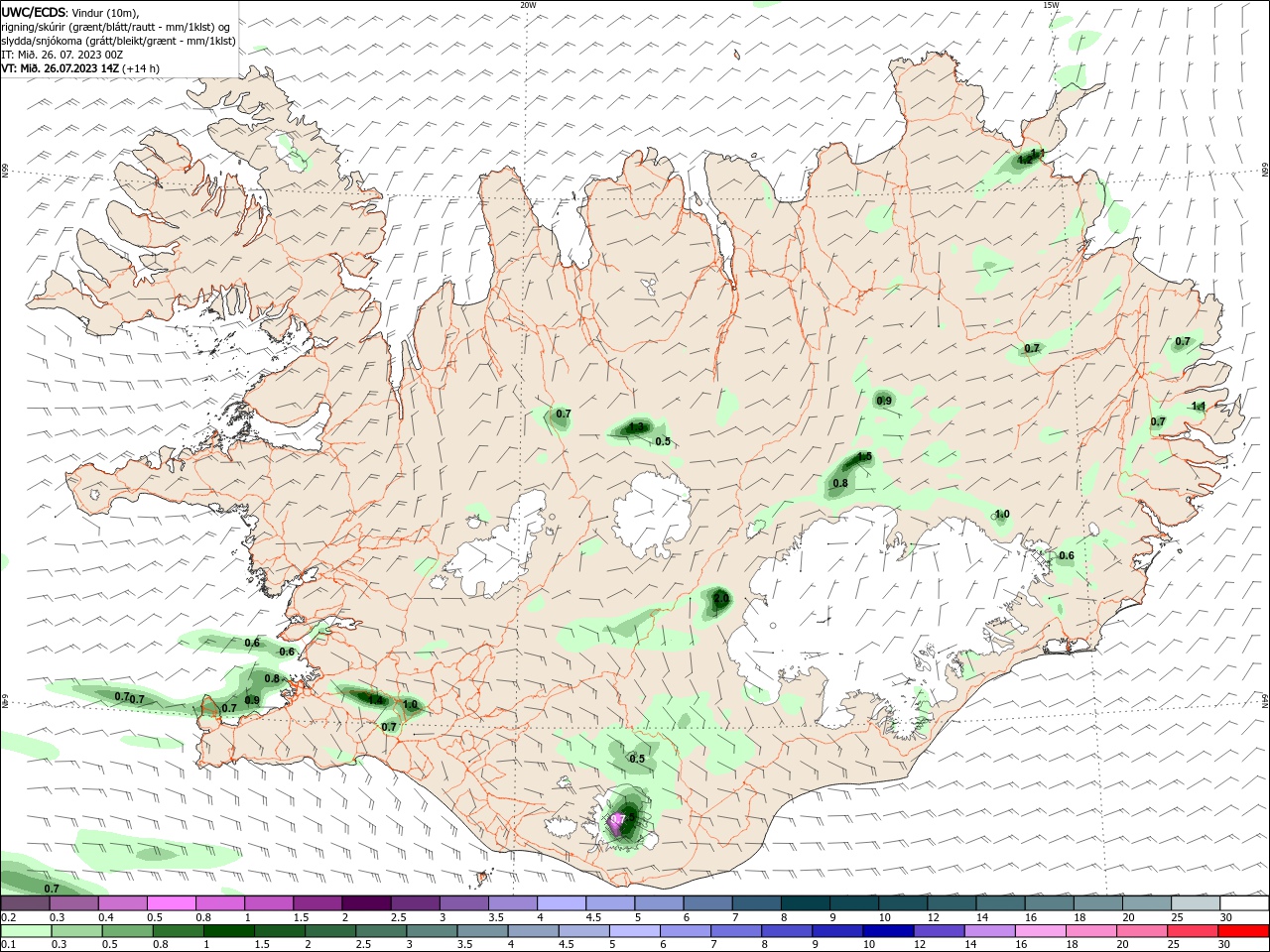Click the 15W longitude label
This screenshot has height=952, width=1270.
1051,5
